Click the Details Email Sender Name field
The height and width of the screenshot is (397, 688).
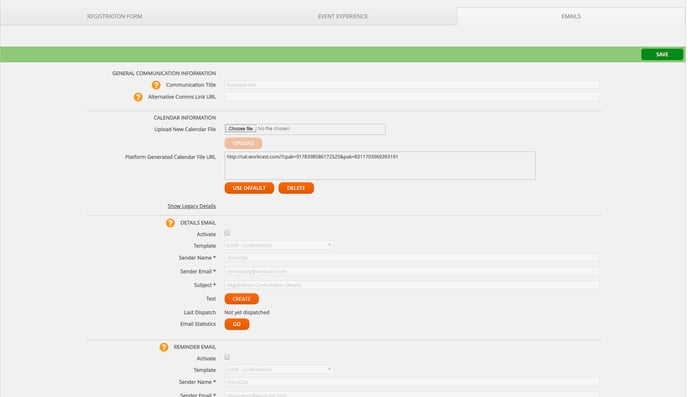click(x=412, y=258)
